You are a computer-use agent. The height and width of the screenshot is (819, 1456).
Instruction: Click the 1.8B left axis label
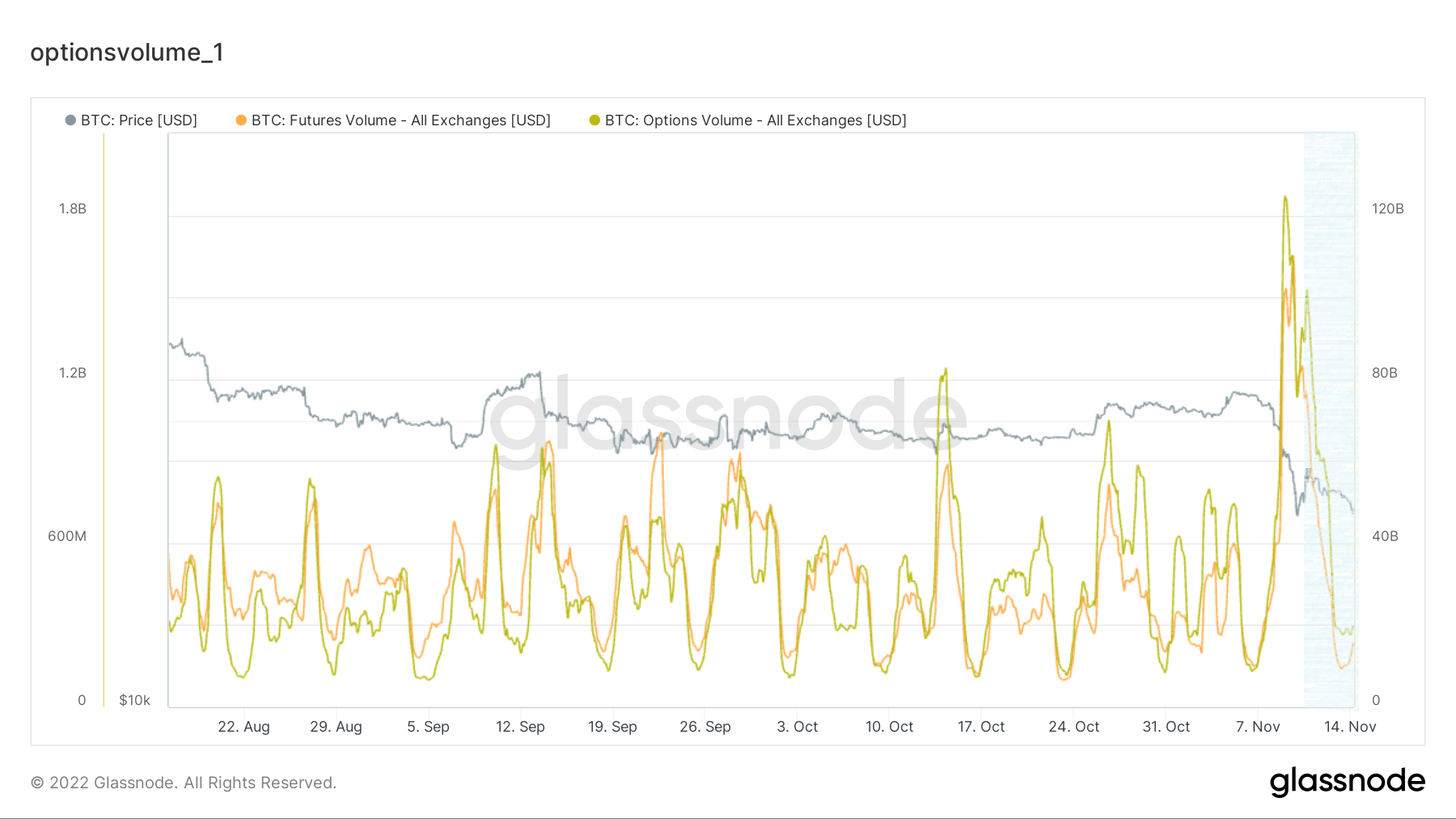73,209
